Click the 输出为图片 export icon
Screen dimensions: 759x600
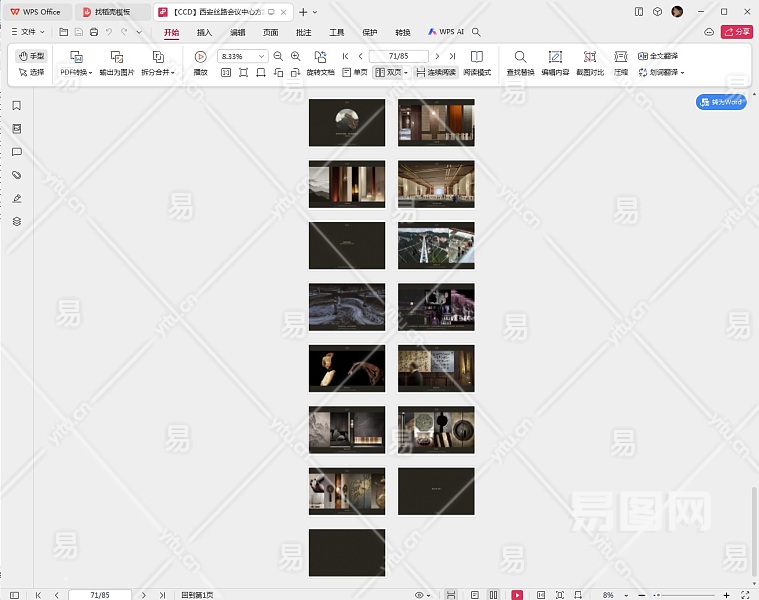click(x=117, y=57)
